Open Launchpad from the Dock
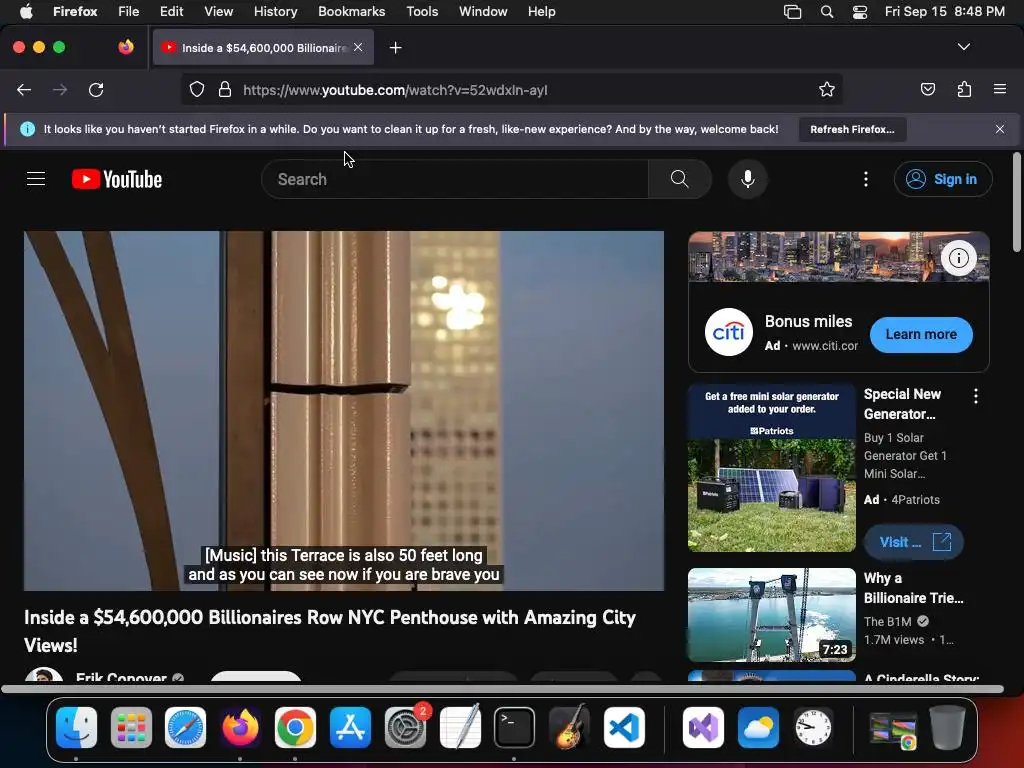The width and height of the screenshot is (1024, 768). click(x=131, y=727)
